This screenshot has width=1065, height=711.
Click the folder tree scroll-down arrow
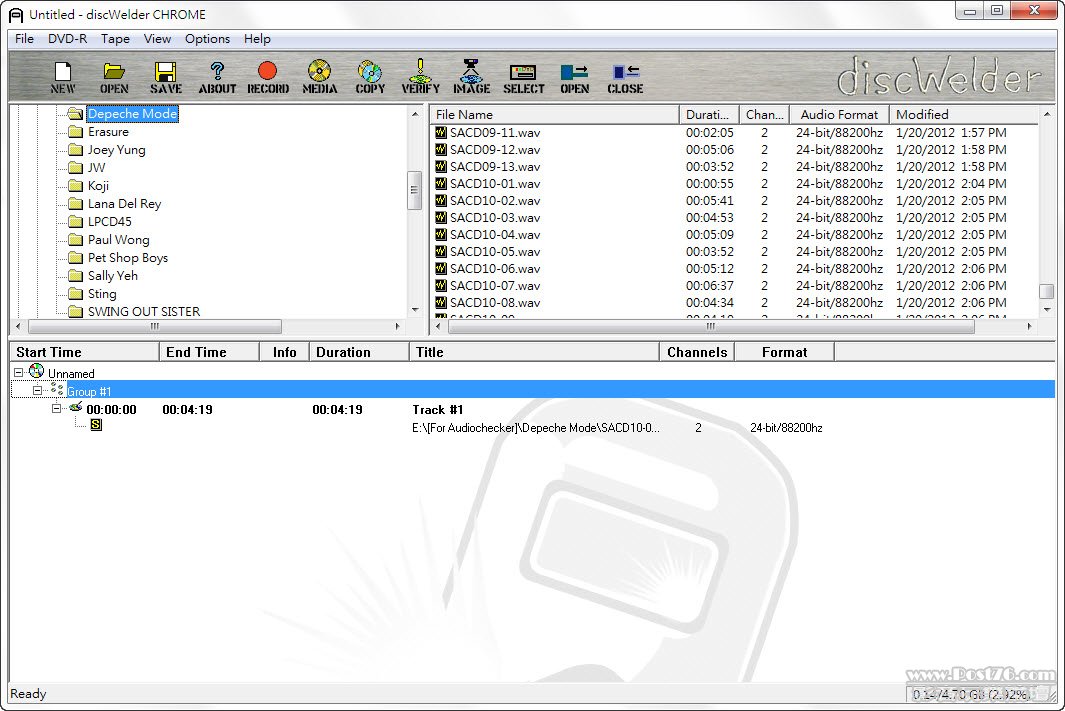coord(414,310)
